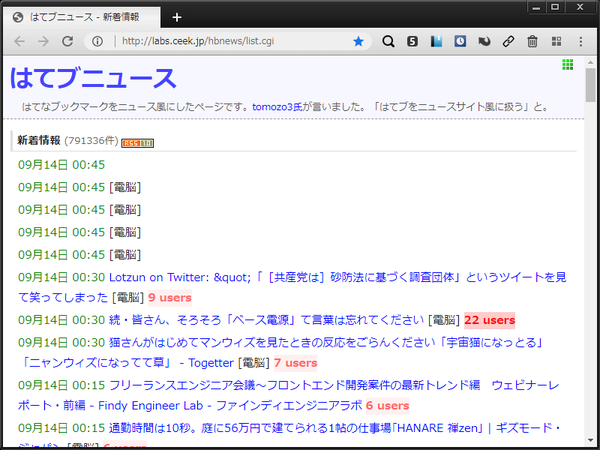Click the black S extension icon
This screenshot has height=450, width=600.
point(412,41)
